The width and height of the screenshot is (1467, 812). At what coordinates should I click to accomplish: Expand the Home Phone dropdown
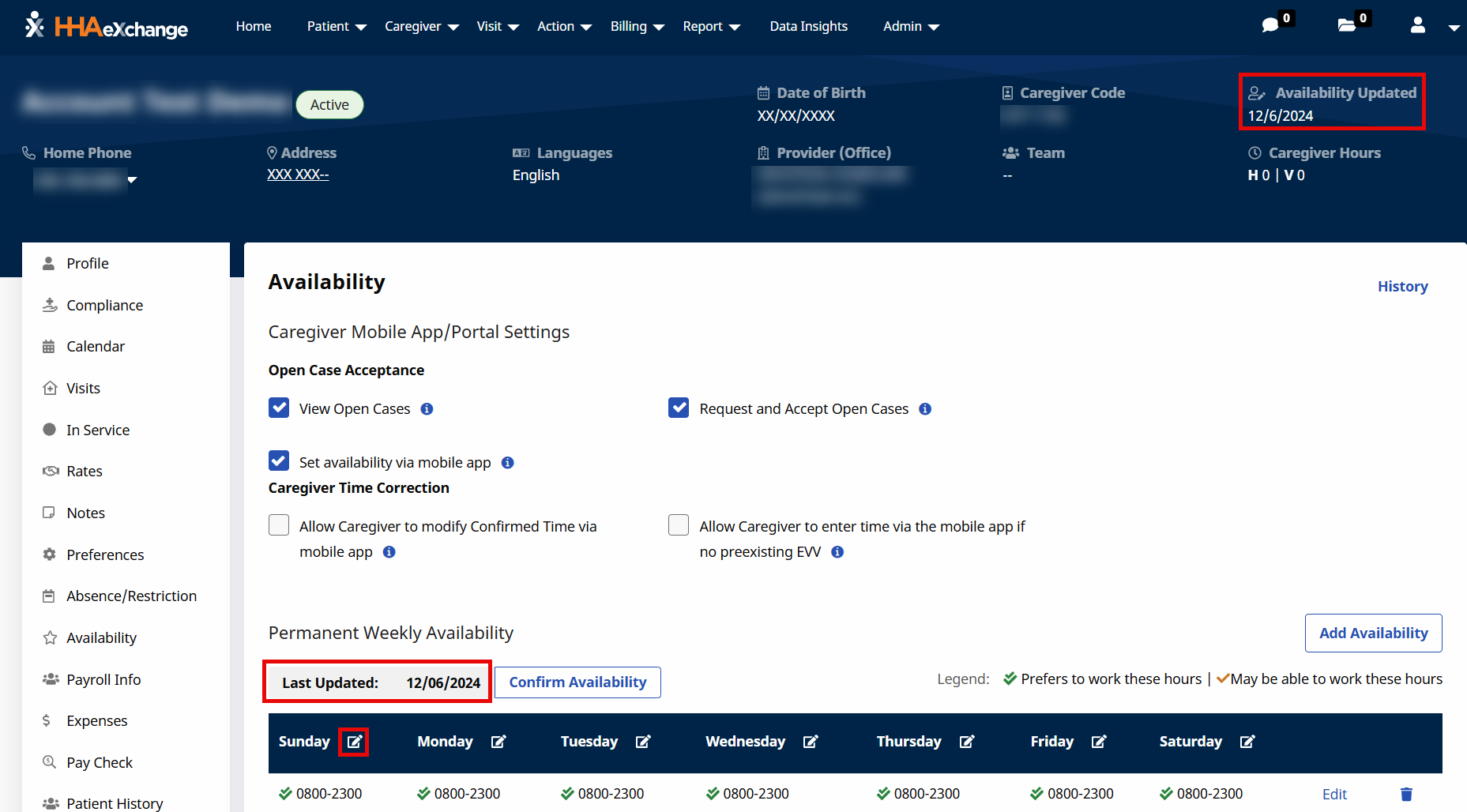(x=134, y=179)
